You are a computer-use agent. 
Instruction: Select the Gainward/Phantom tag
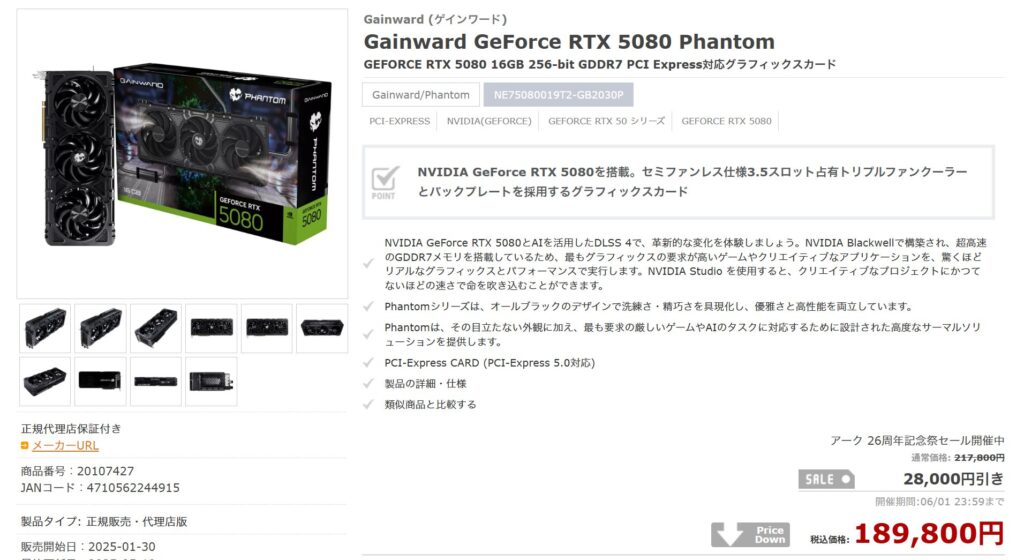[421, 95]
